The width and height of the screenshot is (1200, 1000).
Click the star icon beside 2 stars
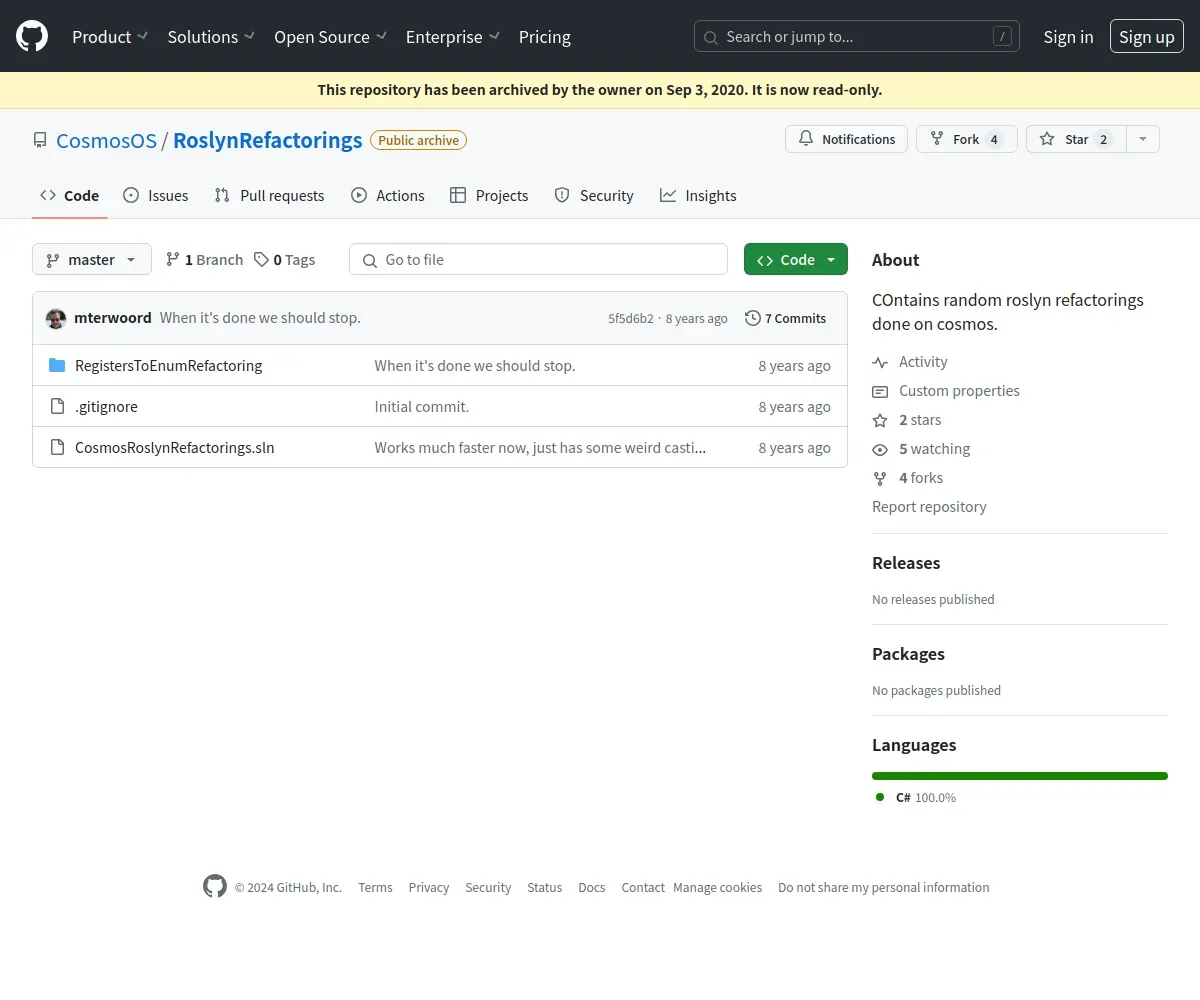tap(880, 420)
